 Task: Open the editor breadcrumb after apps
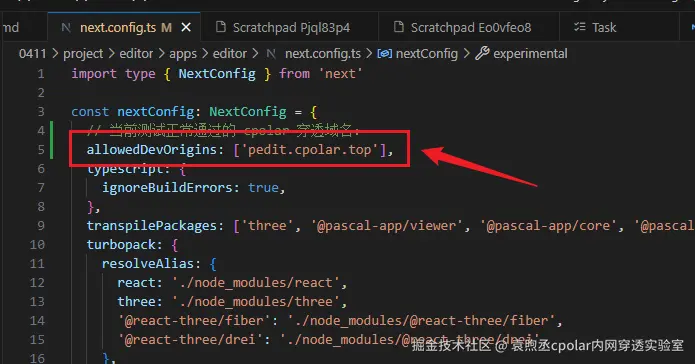coord(230,54)
